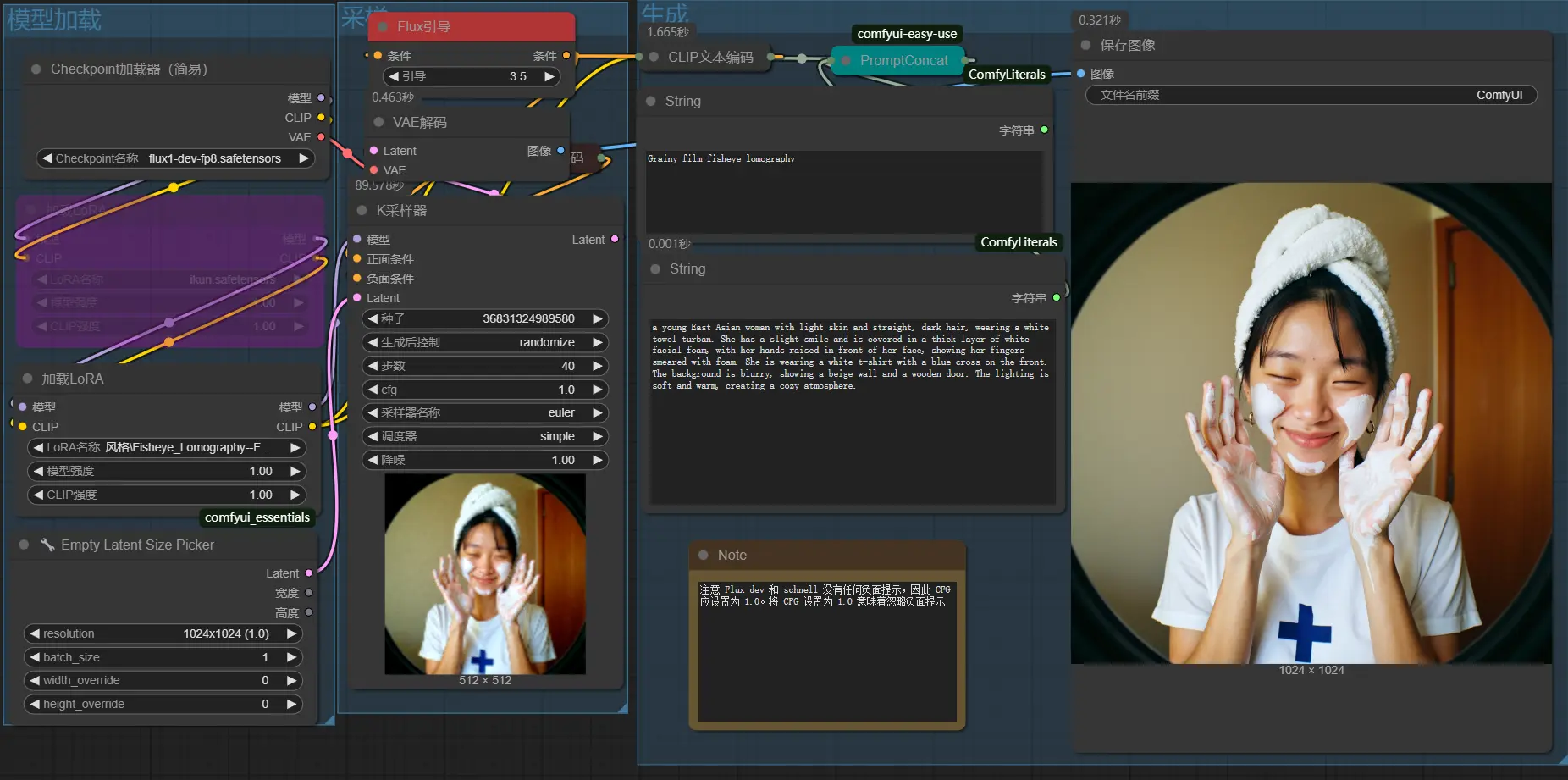Click the VAE解码 node collapse dot
Viewport: 1568px width, 780px height.
pos(378,122)
